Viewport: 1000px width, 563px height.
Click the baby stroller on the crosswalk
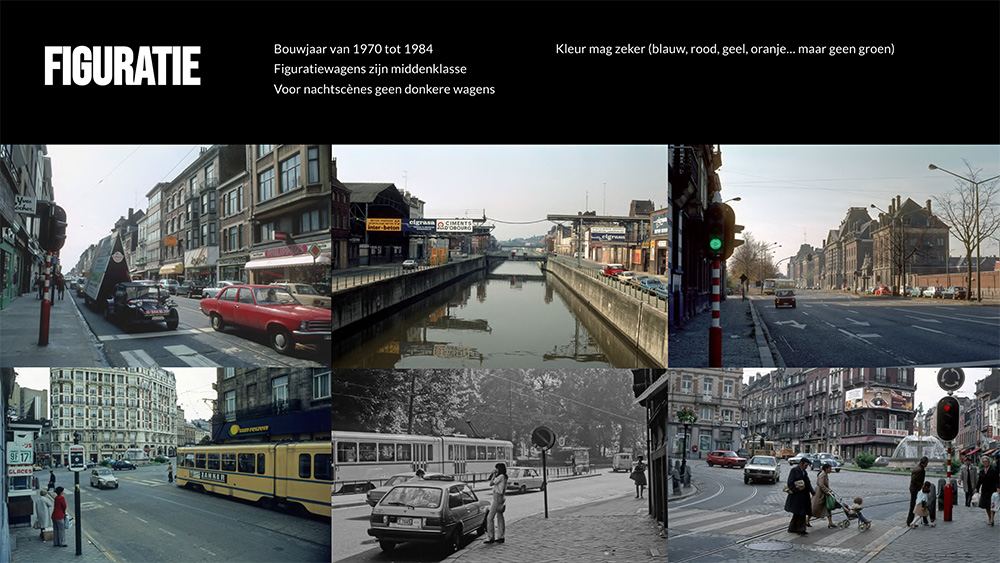(855, 513)
